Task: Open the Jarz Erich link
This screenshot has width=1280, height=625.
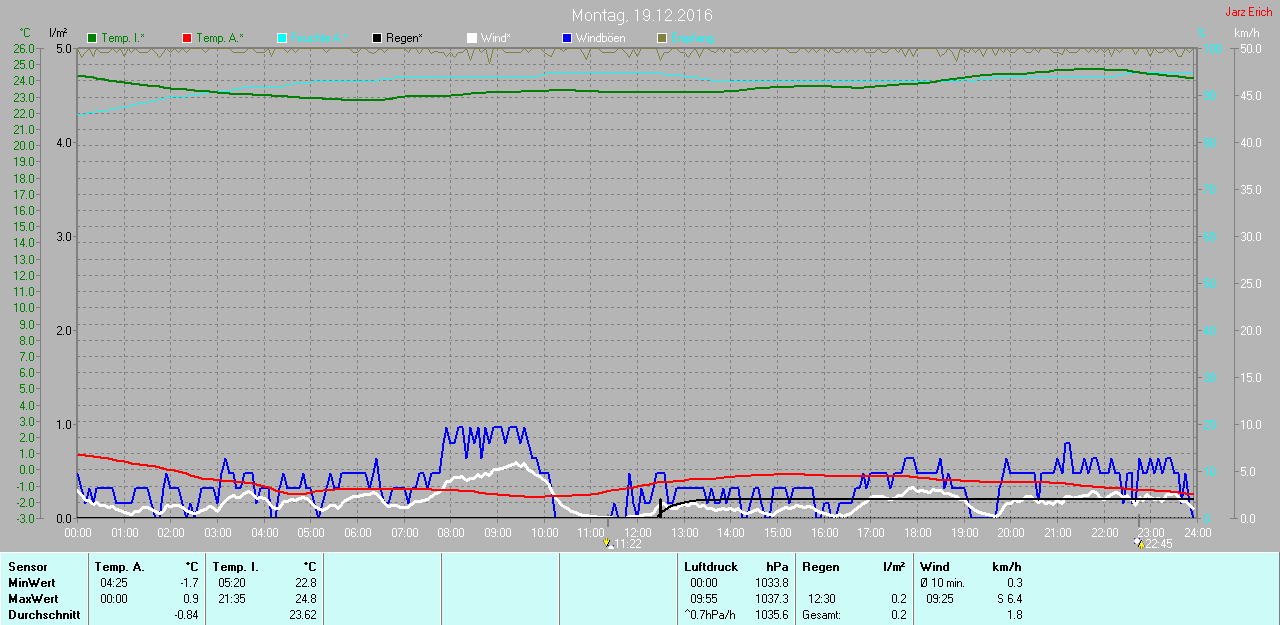Action: (x=1249, y=12)
